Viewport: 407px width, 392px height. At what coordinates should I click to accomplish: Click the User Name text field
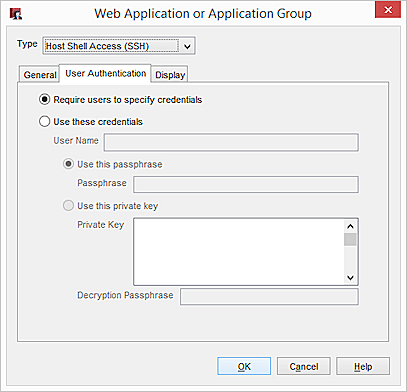pos(231,142)
